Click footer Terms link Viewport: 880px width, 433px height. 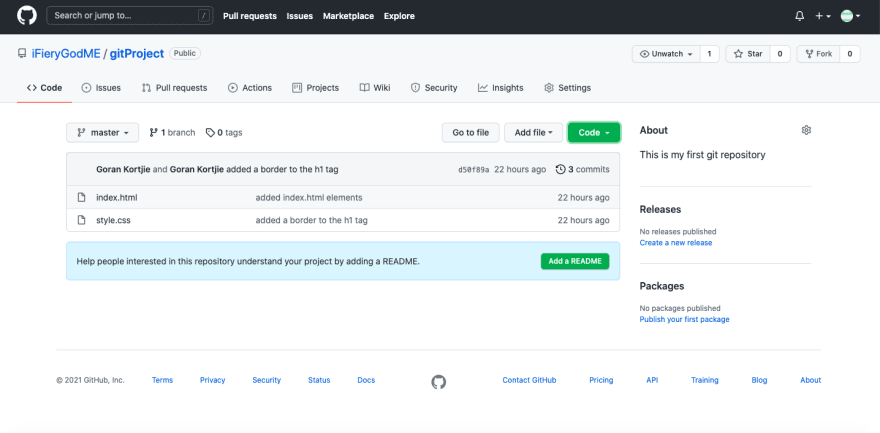(x=162, y=380)
